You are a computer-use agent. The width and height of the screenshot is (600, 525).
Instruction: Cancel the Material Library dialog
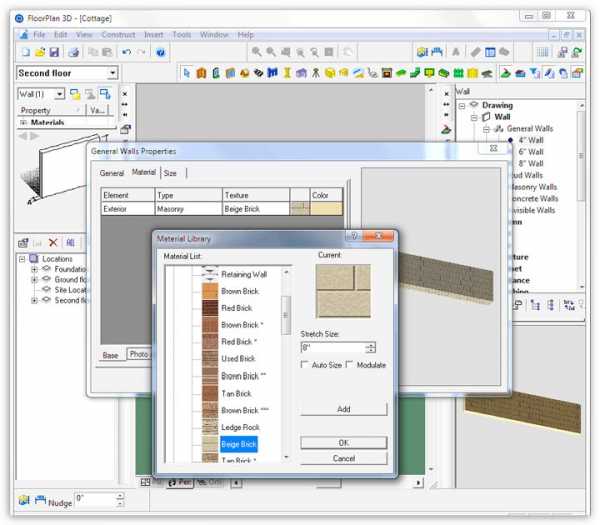click(344, 458)
